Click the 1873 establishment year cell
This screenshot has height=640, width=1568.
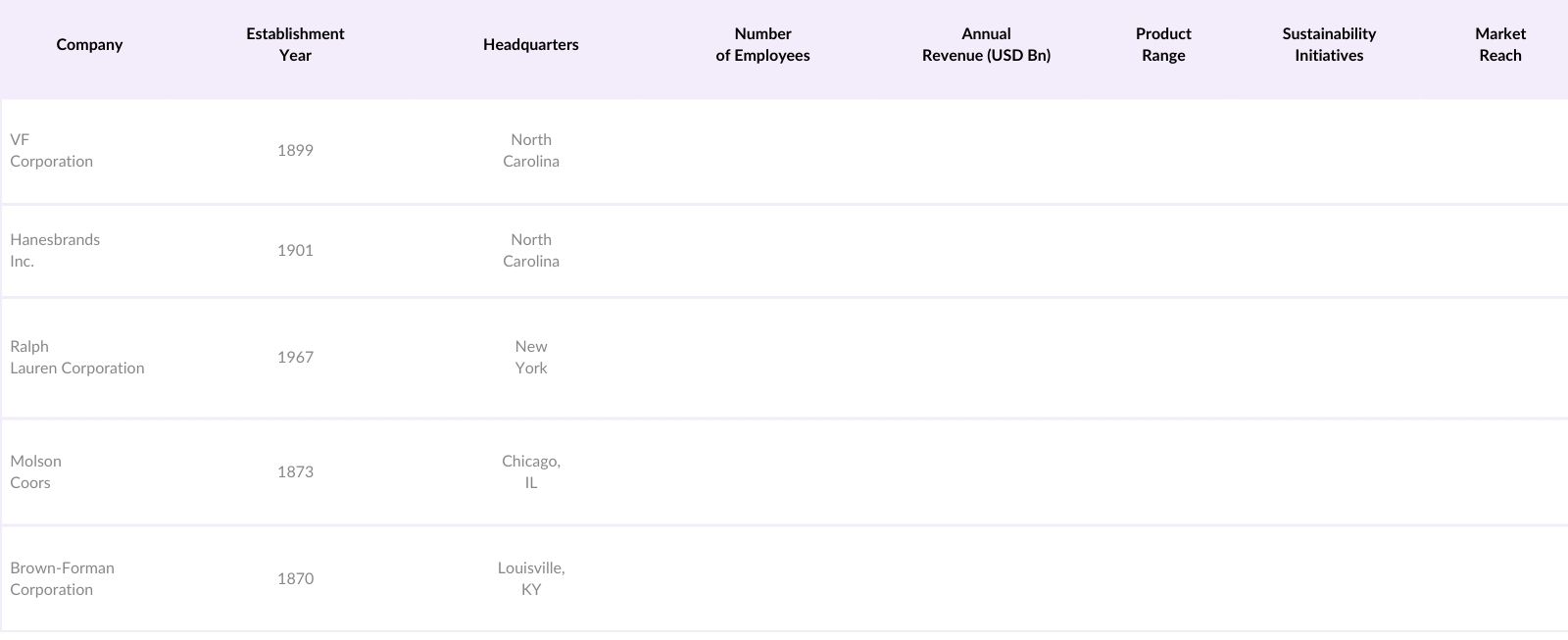coord(295,472)
